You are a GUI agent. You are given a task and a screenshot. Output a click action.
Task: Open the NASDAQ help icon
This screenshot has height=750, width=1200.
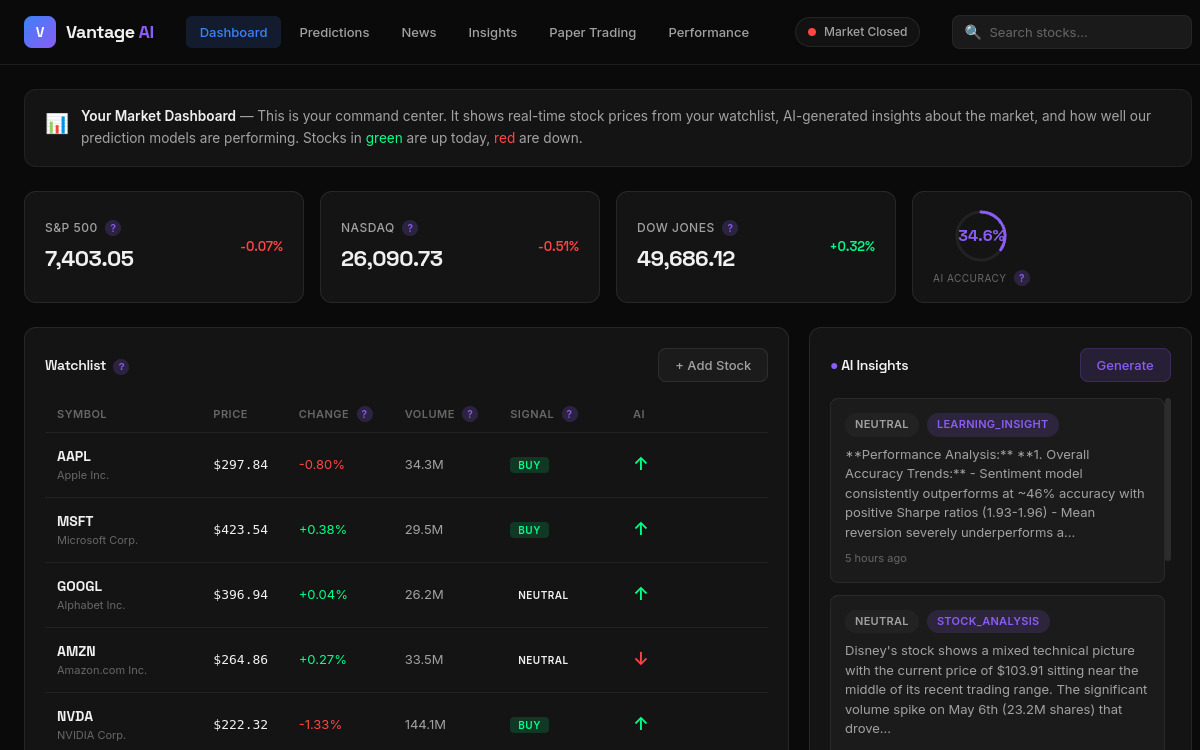[410, 228]
